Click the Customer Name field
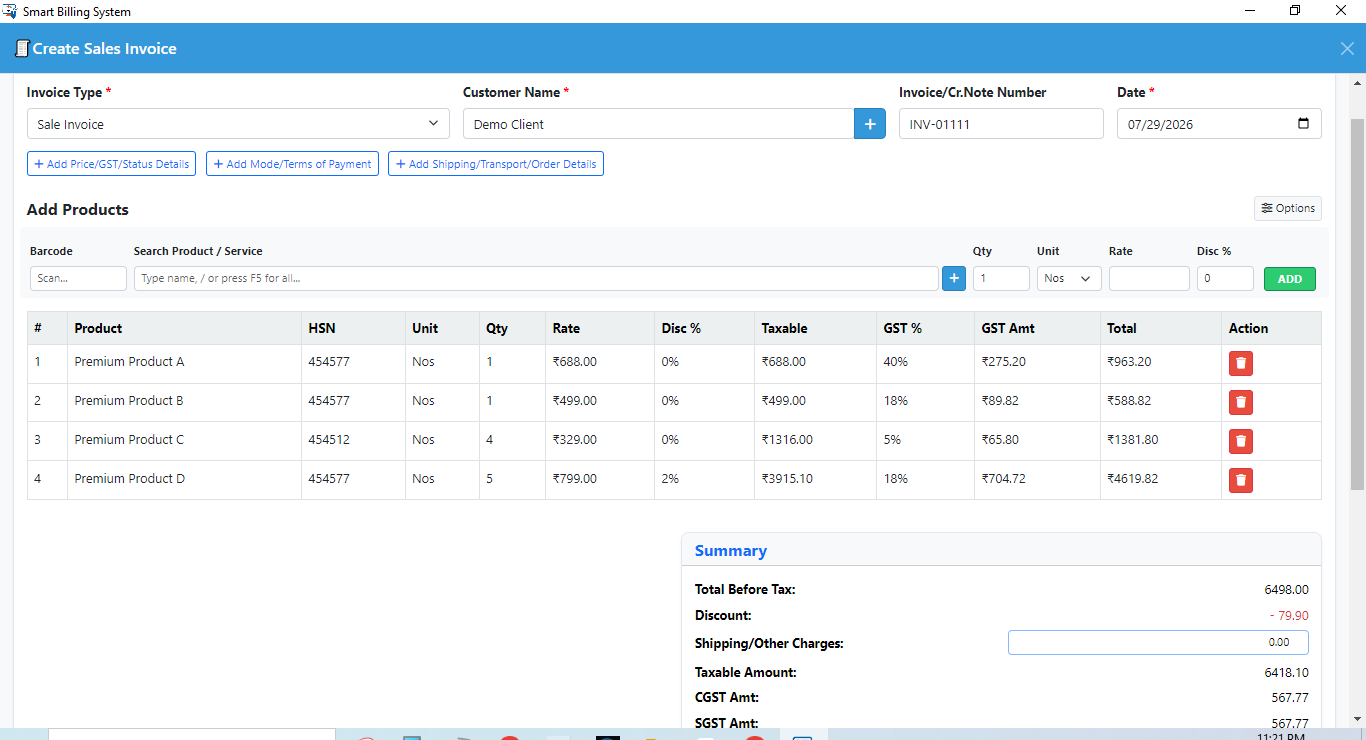1366x740 pixels. (658, 124)
